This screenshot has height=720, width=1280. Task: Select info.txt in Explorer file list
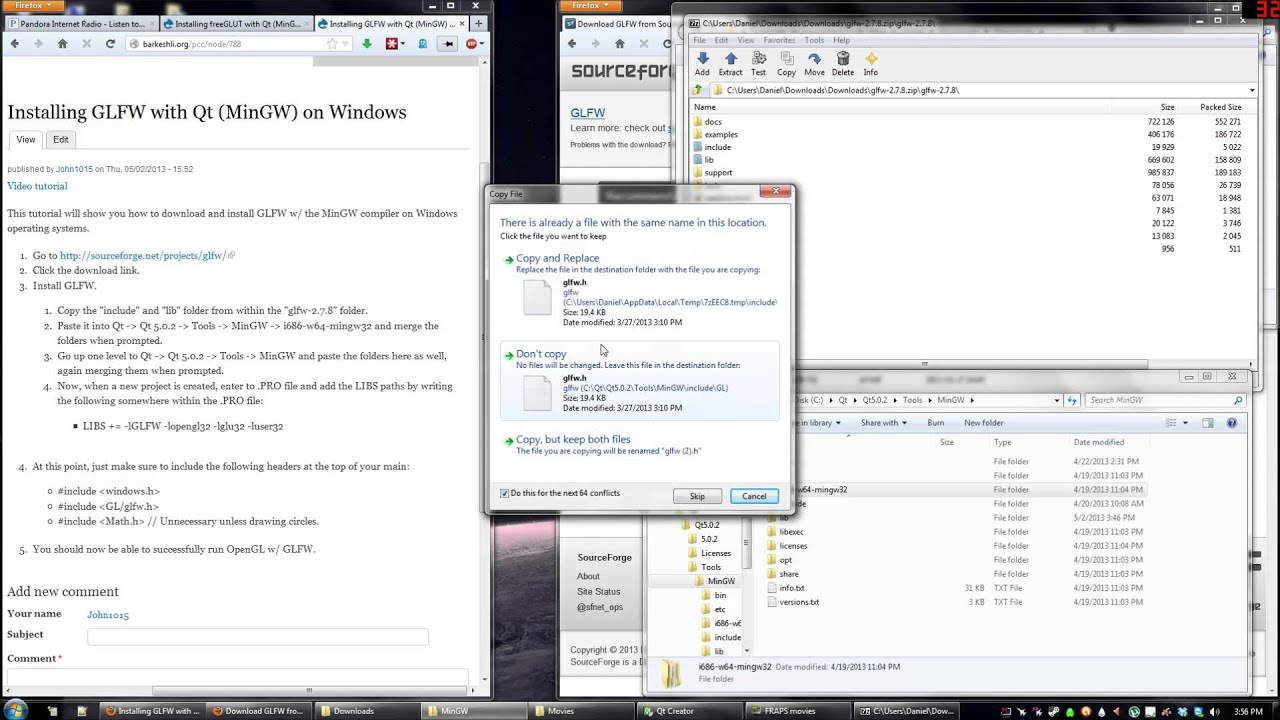tap(791, 588)
